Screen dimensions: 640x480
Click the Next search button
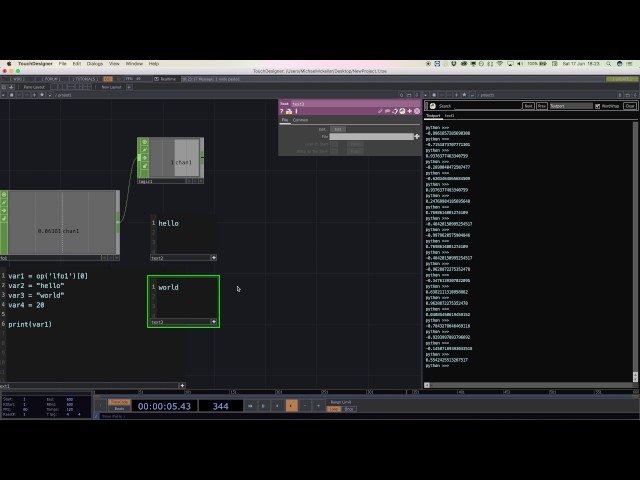click(x=528, y=106)
